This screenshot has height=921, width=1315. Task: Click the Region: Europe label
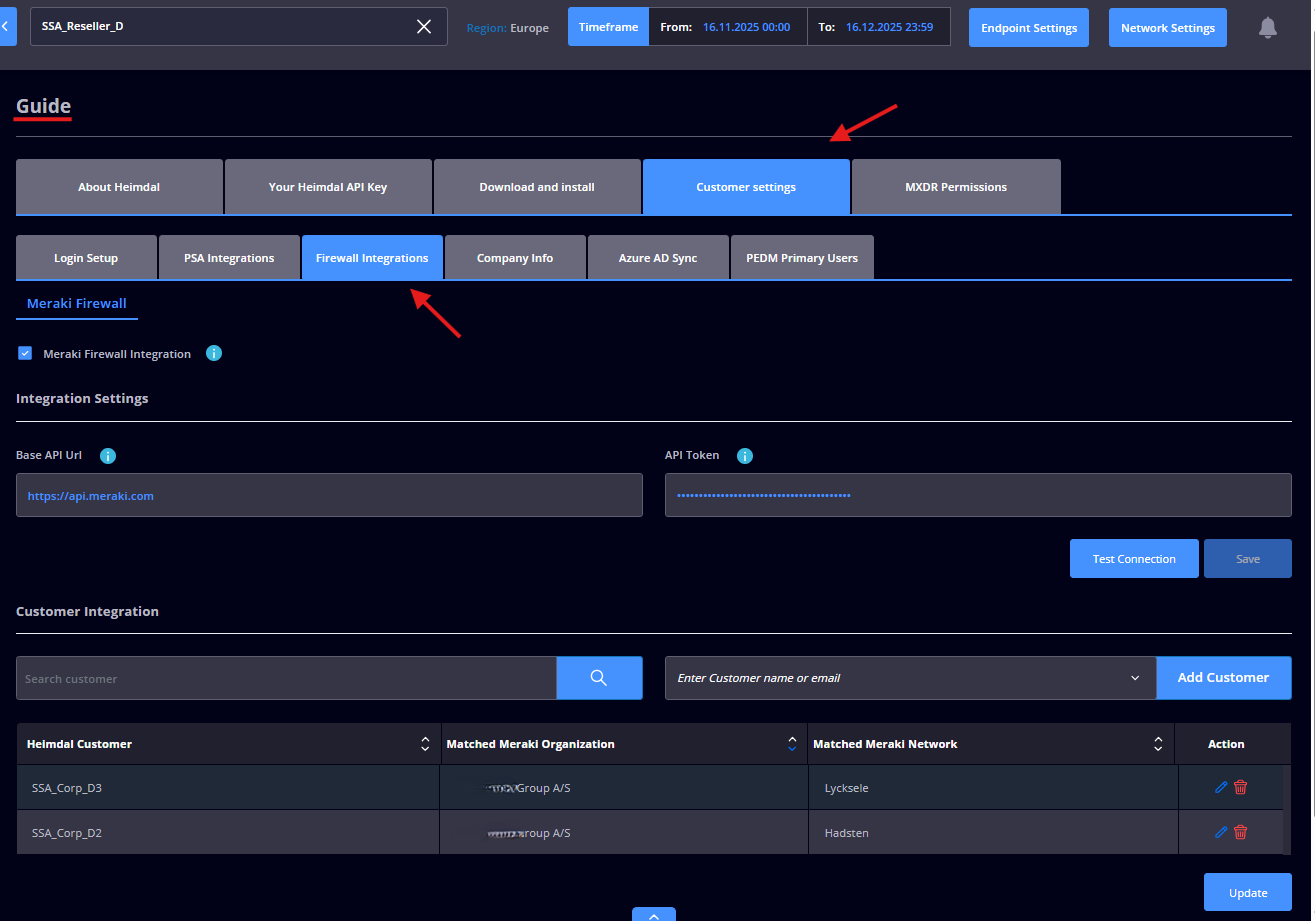[x=507, y=28]
